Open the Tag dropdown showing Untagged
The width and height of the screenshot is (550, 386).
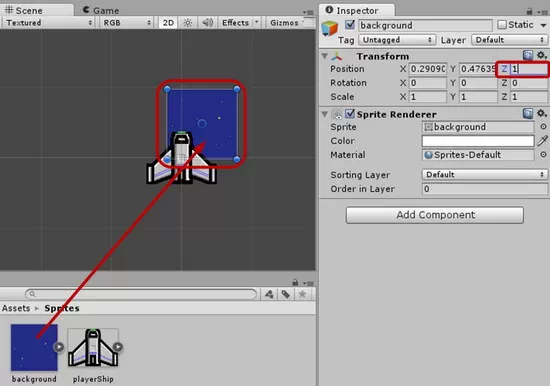coord(397,40)
